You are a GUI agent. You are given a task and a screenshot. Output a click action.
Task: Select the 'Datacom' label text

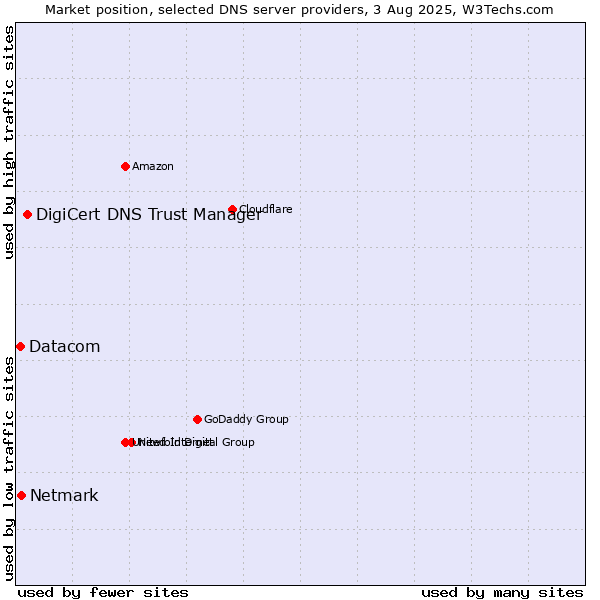(65, 347)
